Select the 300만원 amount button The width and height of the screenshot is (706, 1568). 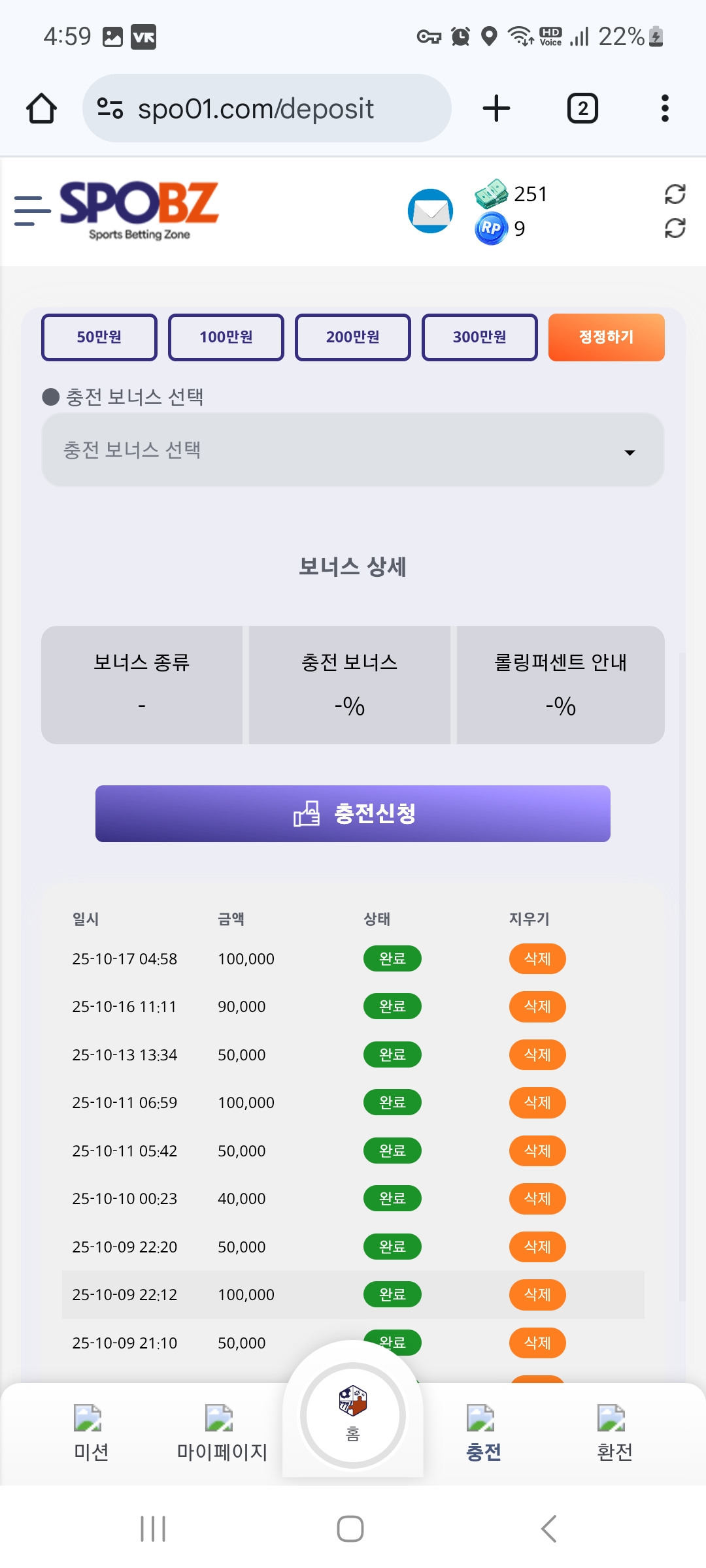coord(480,337)
